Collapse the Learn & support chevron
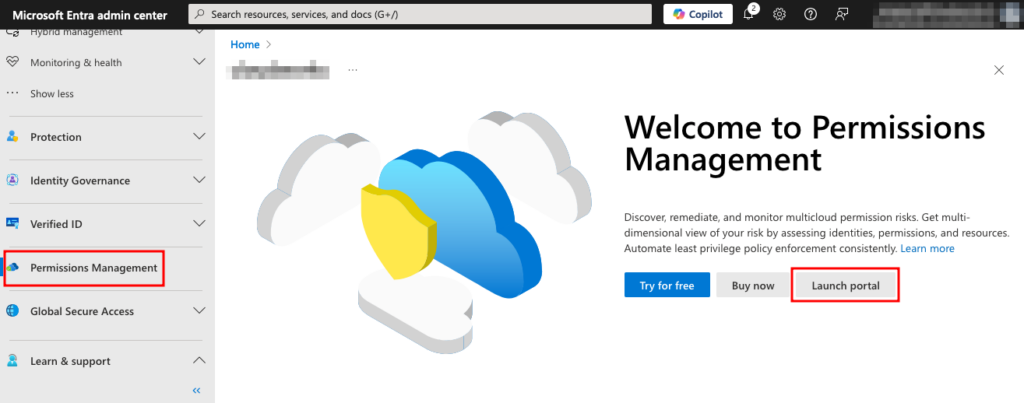 200,360
